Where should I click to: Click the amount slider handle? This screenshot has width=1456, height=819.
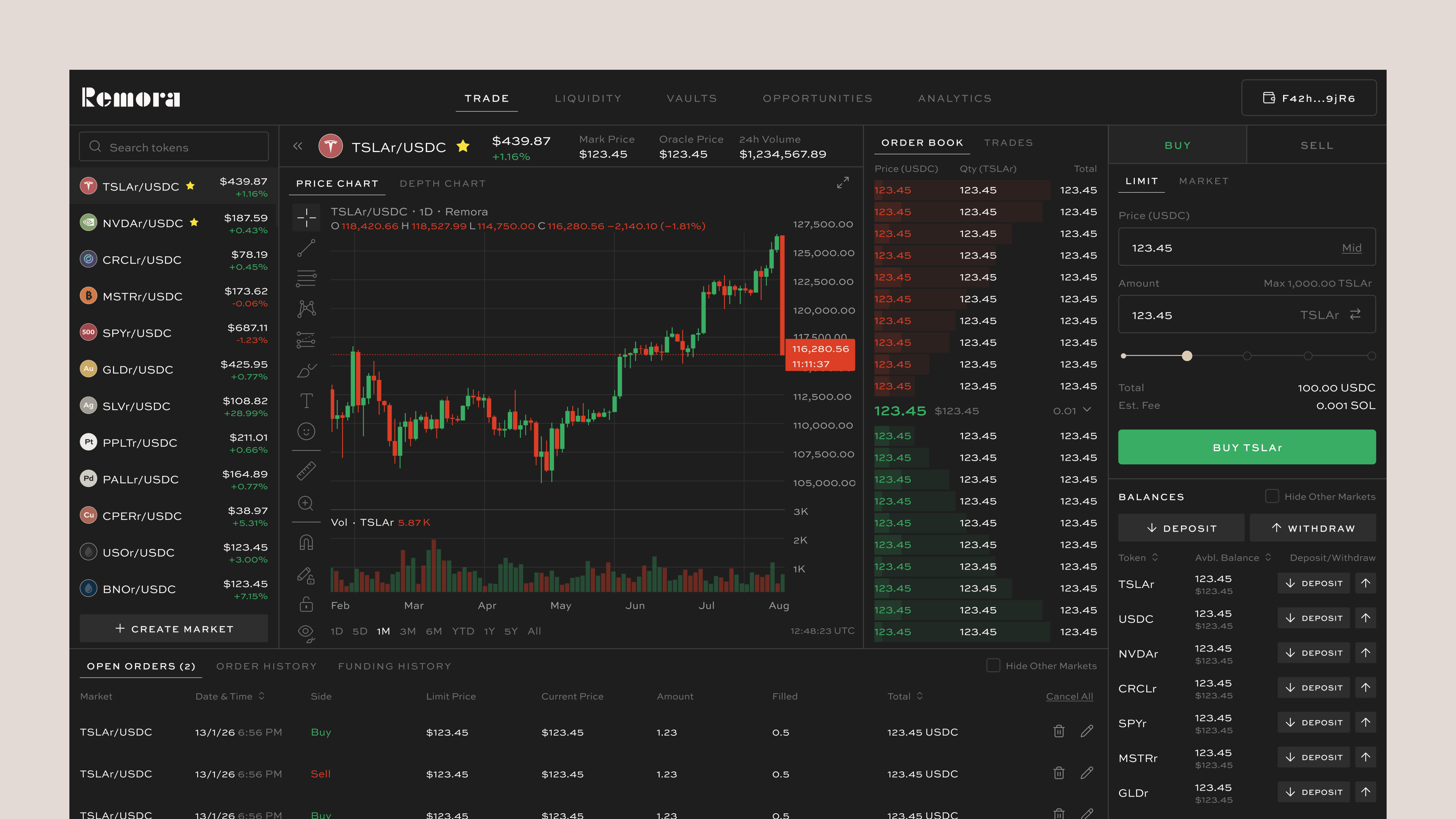1187,356
